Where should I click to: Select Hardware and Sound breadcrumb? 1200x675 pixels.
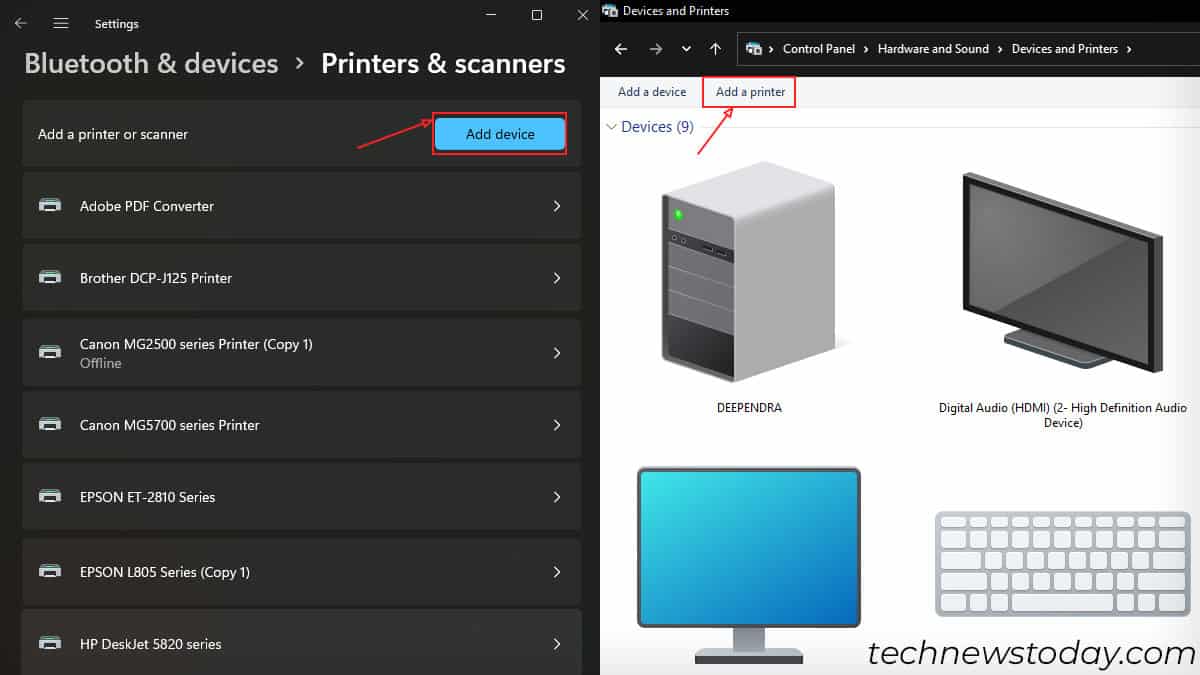tap(933, 49)
